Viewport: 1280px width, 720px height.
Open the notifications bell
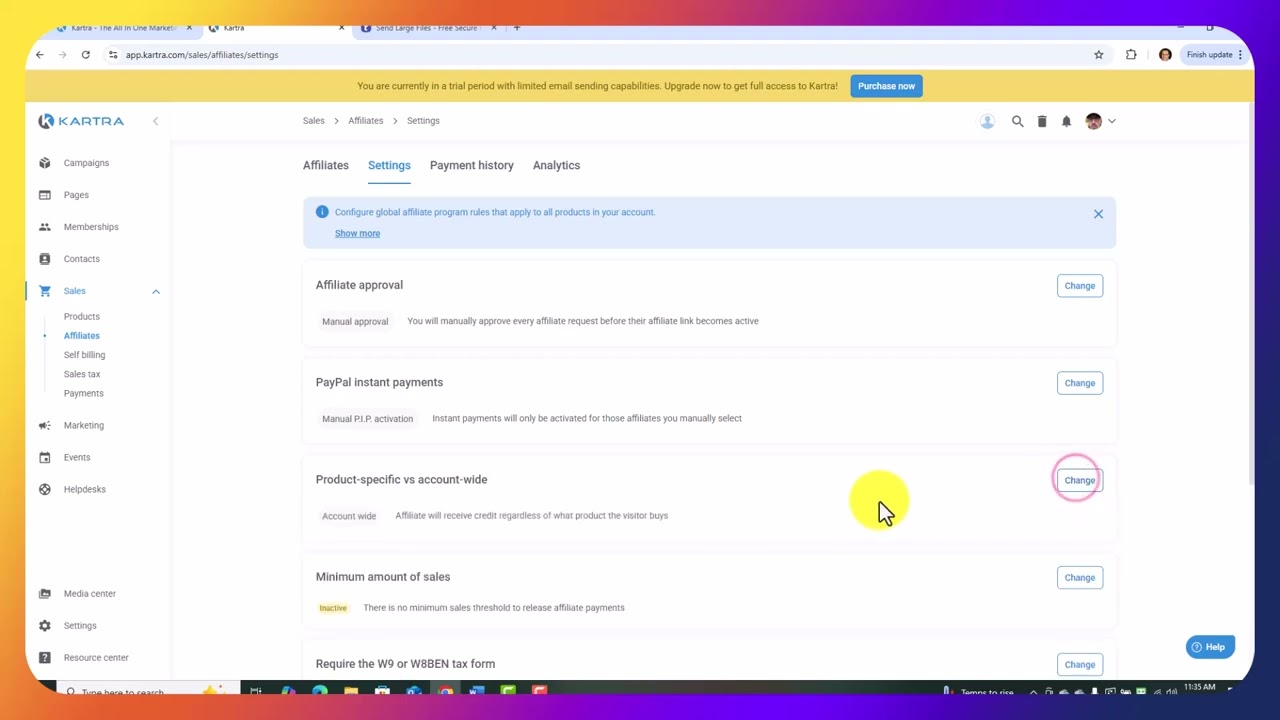click(x=1066, y=121)
